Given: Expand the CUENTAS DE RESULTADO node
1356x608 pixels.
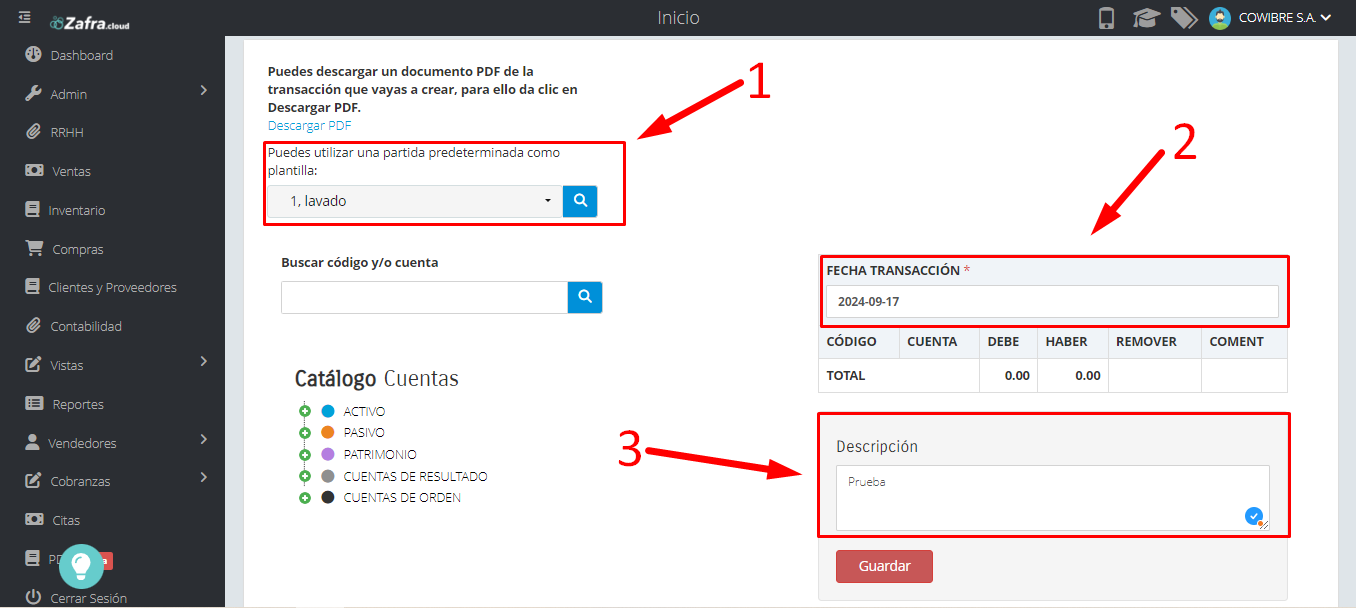Looking at the screenshot, I should click(305, 476).
